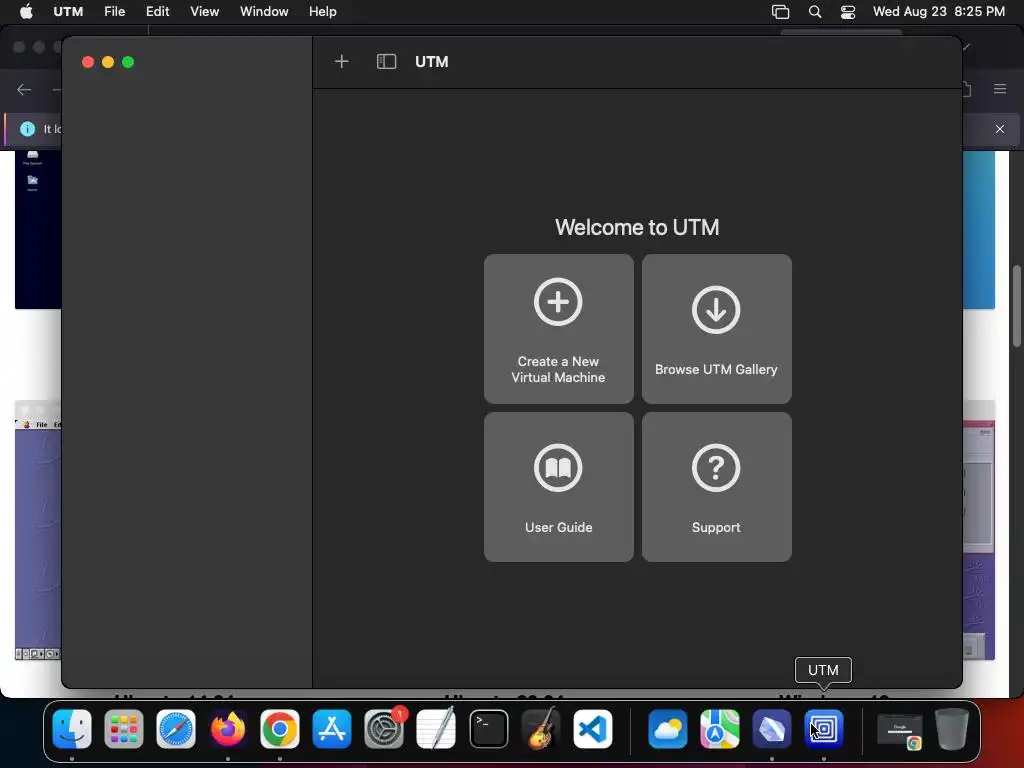Close the UTM window
1024x768 pixels.
point(88,62)
